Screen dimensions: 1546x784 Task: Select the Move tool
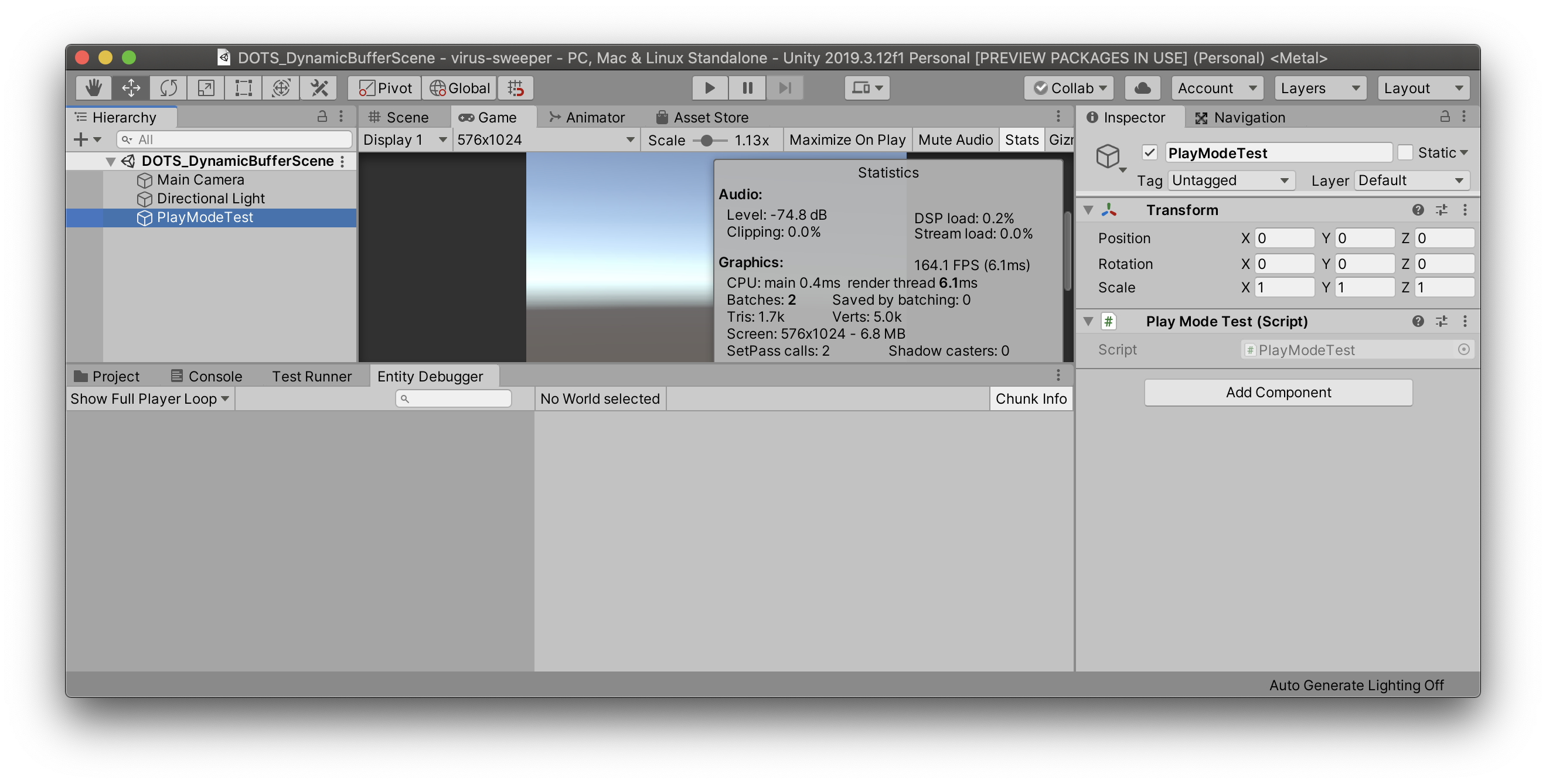coord(130,87)
